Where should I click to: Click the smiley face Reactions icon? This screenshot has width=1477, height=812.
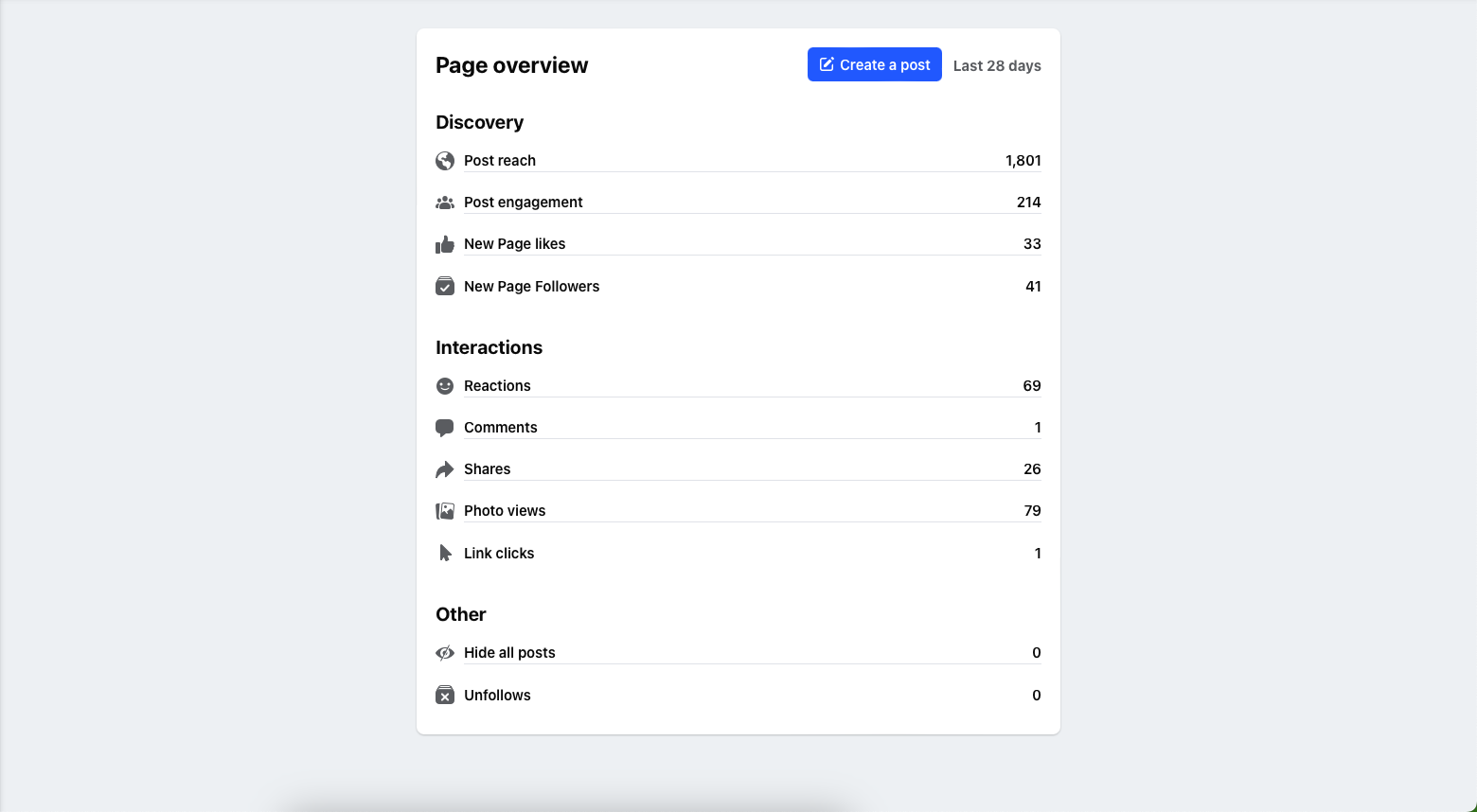445,386
